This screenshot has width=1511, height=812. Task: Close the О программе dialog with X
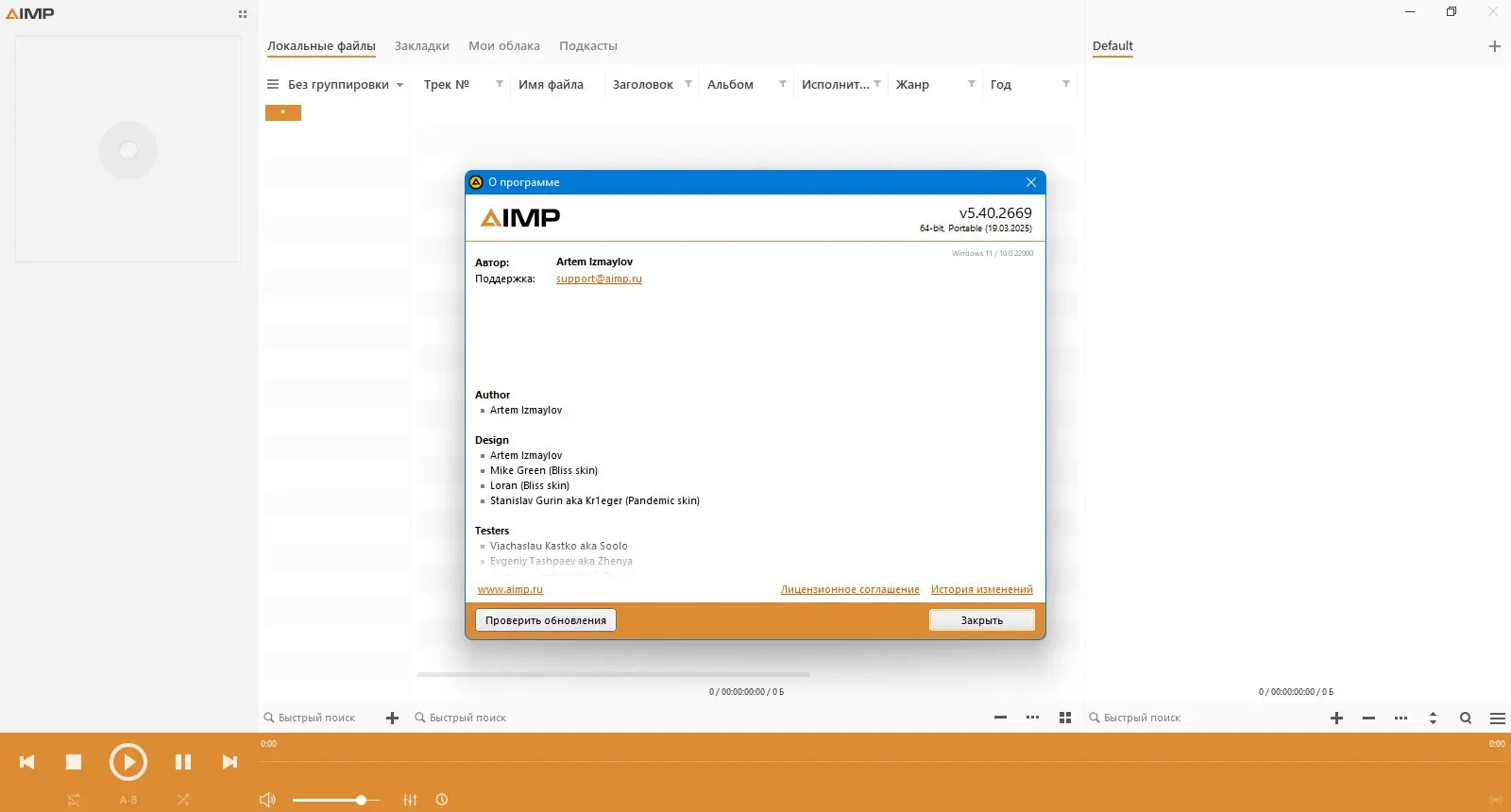[x=1031, y=182]
